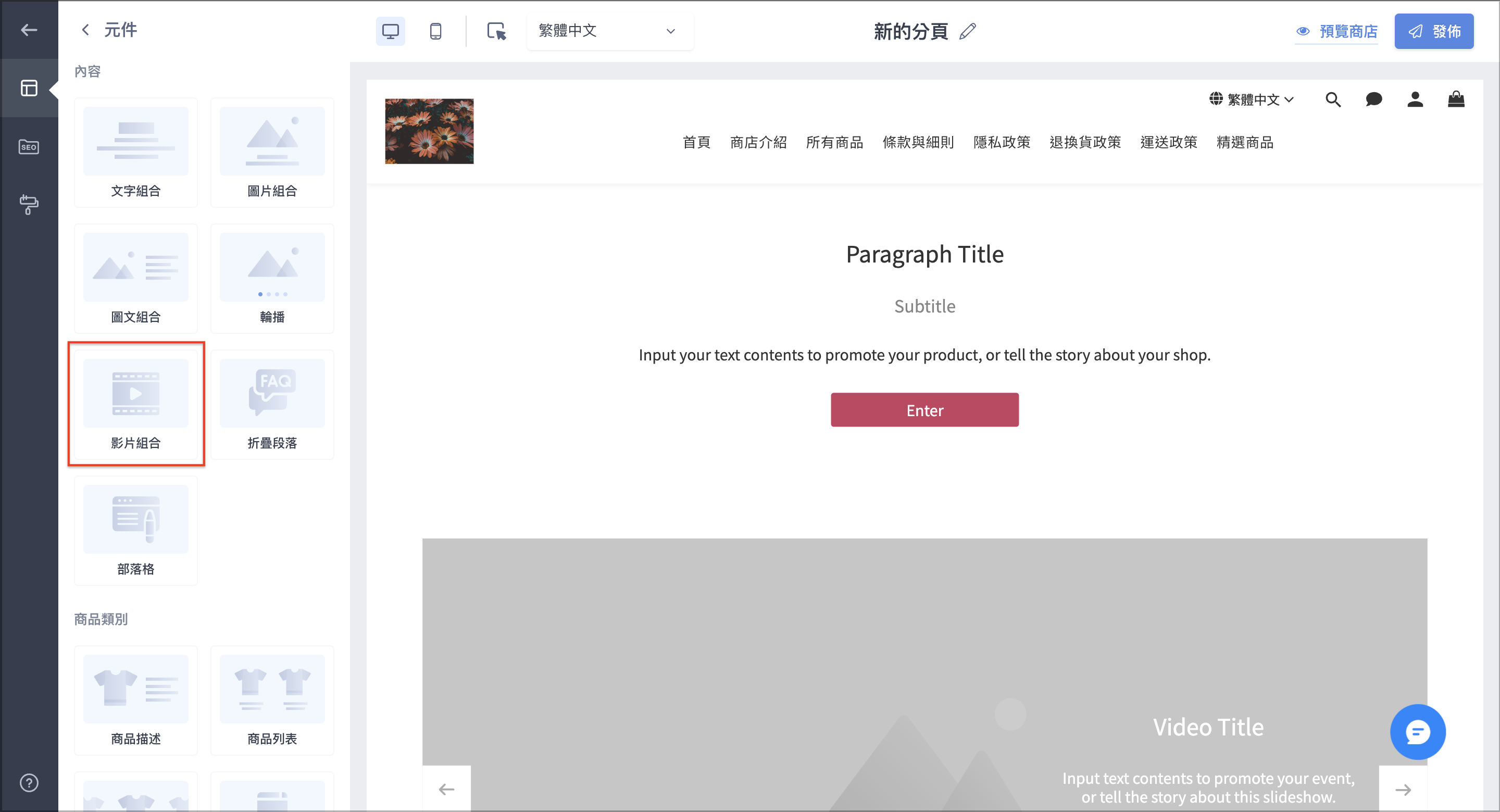Click the flower store logo image
The width and height of the screenshot is (1500, 812).
click(x=429, y=131)
